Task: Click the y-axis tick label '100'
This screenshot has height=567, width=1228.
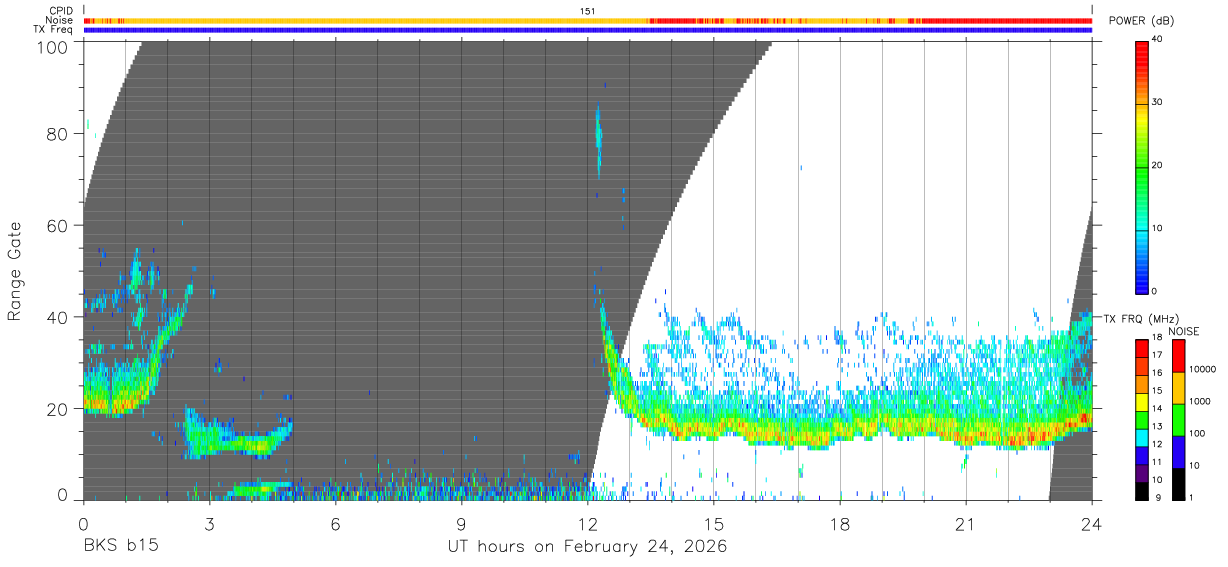Action: 53,46
